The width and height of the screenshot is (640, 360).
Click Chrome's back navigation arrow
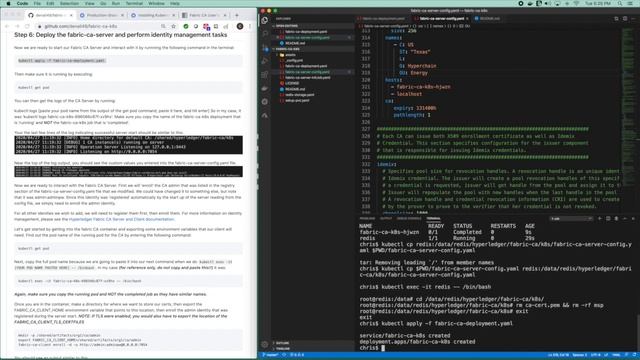pyautogui.click(x=7, y=26)
